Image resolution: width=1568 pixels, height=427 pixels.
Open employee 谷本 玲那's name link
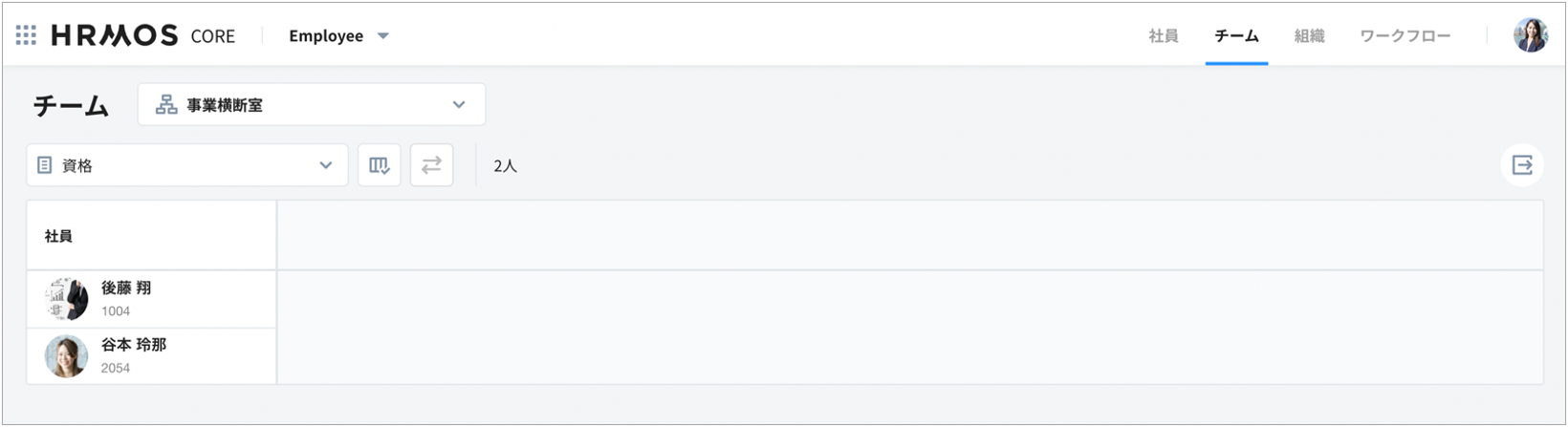click(134, 344)
